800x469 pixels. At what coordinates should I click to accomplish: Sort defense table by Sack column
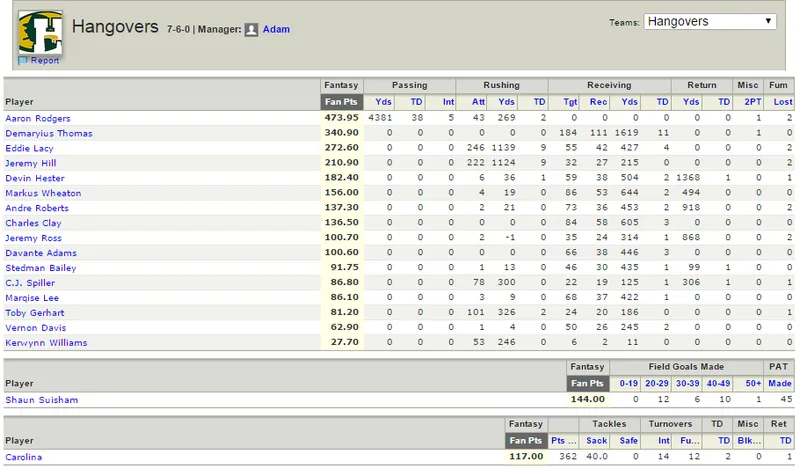coord(596,440)
